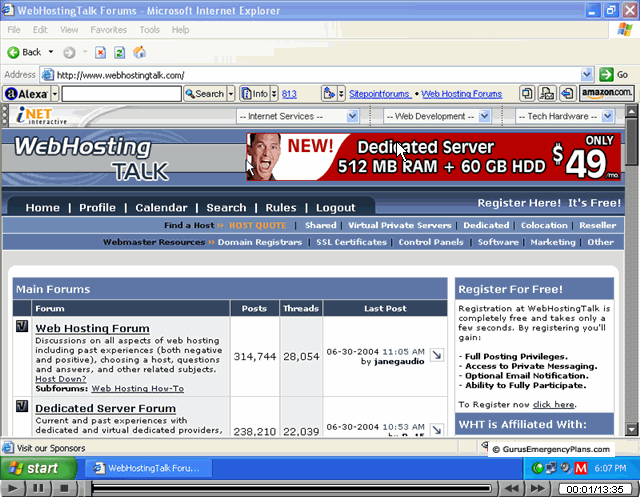Viewport: 640px width, 497px height.
Task: Click the Dedicated Server banner ad
Action: pyautogui.click(x=433, y=157)
